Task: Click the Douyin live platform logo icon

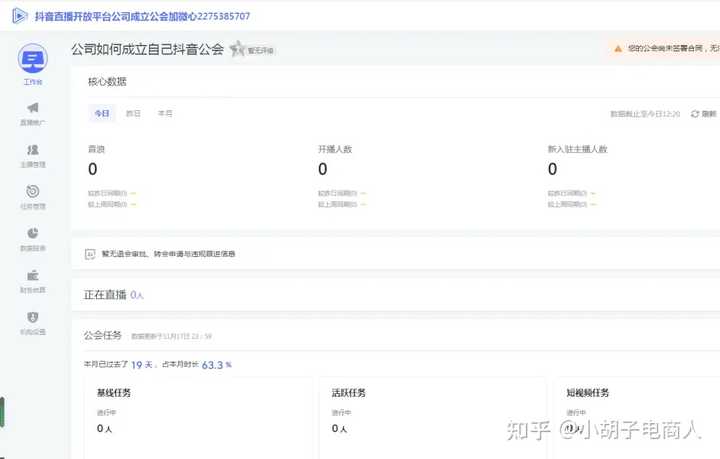Action: click(x=19, y=16)
